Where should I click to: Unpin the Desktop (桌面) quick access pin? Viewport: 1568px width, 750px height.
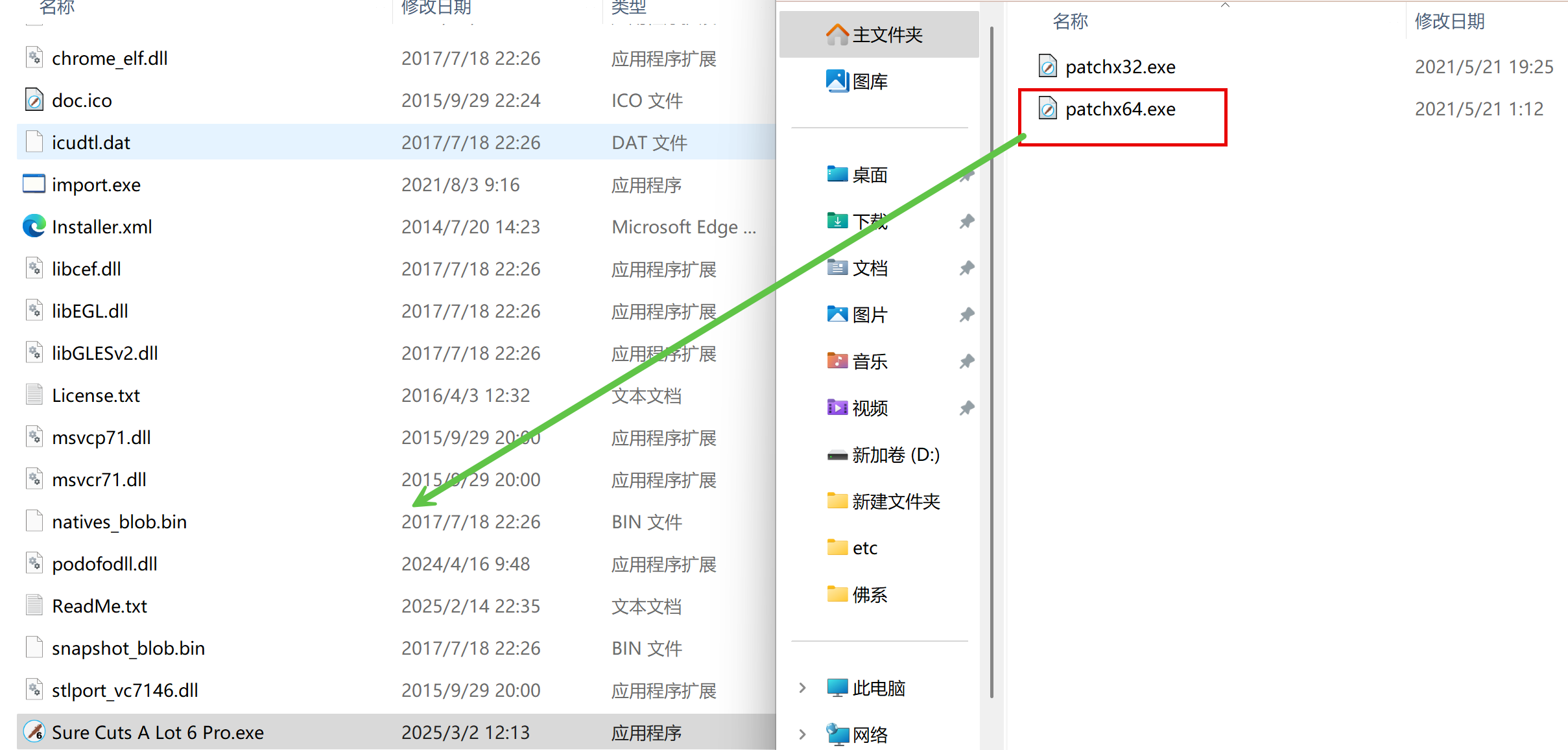tap(967, 175)
